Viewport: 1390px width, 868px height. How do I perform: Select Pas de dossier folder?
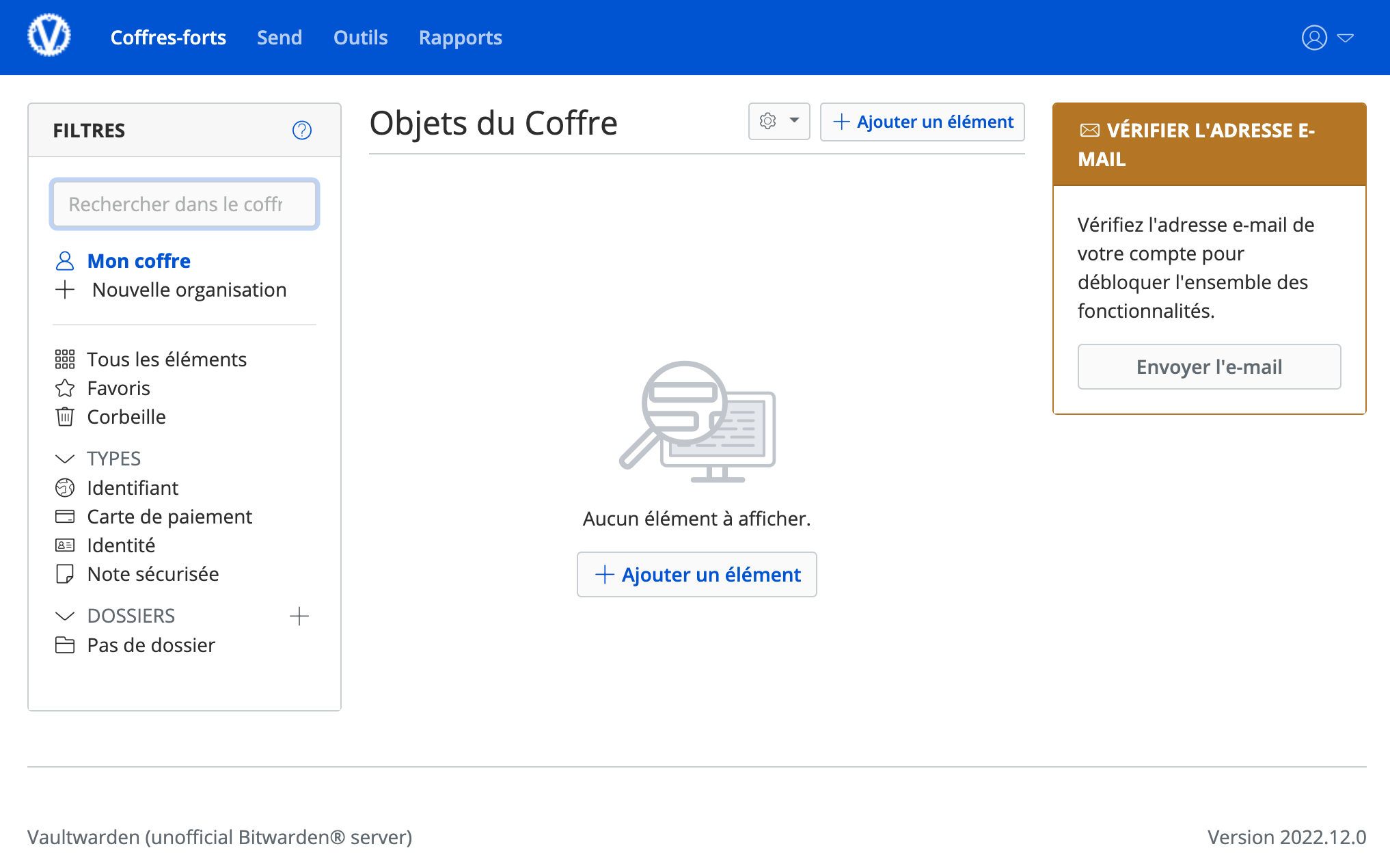point(151,645)
